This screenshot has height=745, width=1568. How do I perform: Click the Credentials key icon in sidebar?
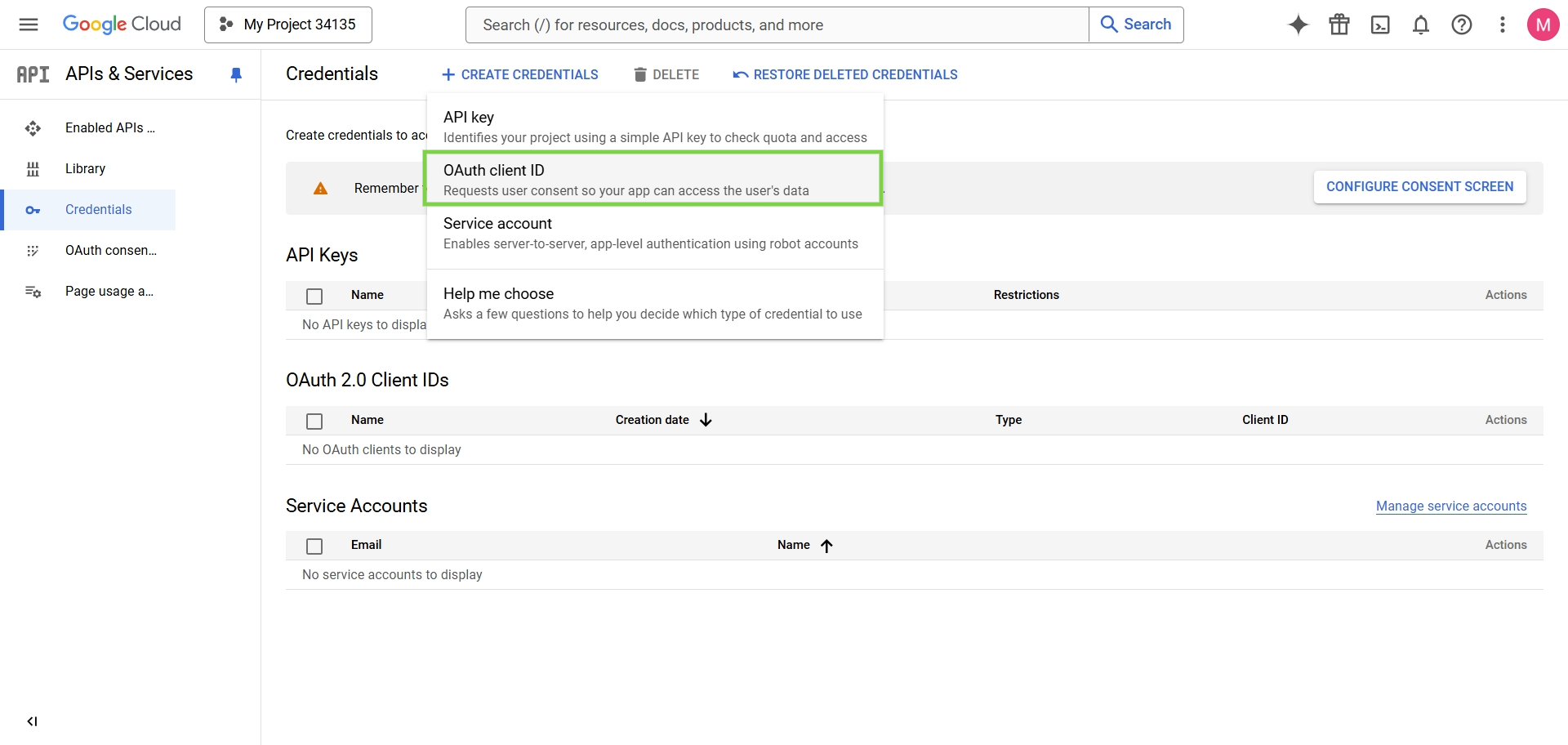(x=33, y=210)
